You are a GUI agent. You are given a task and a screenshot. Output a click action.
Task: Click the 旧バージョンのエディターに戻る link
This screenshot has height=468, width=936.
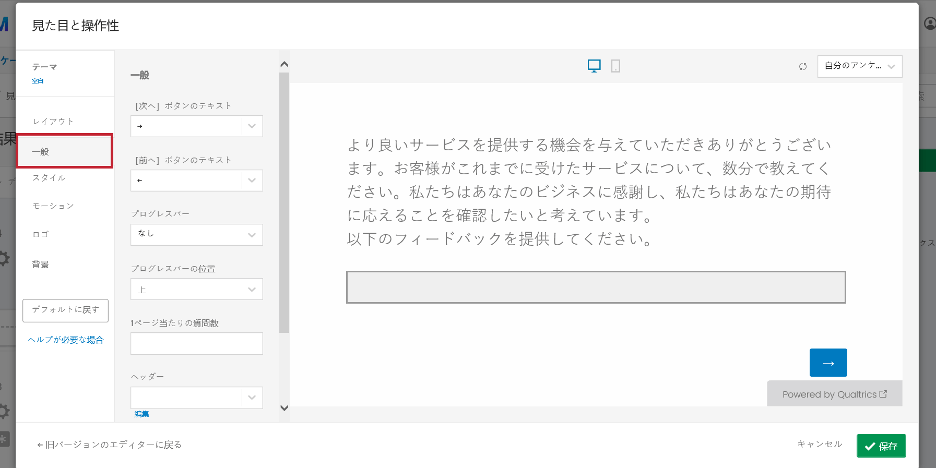click(109, 445)
